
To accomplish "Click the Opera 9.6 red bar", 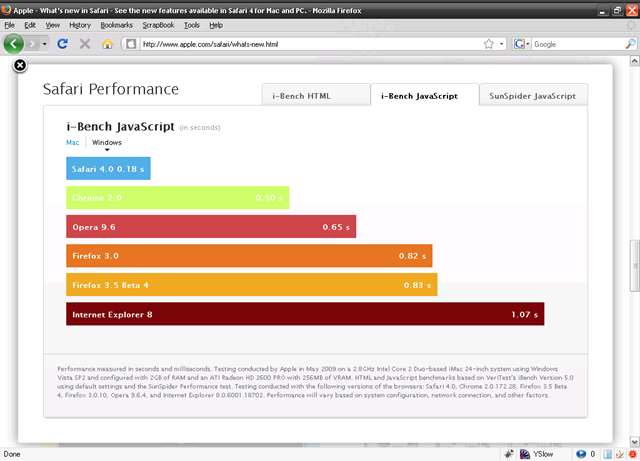I will pyautogui.click(x=211, y=227).
